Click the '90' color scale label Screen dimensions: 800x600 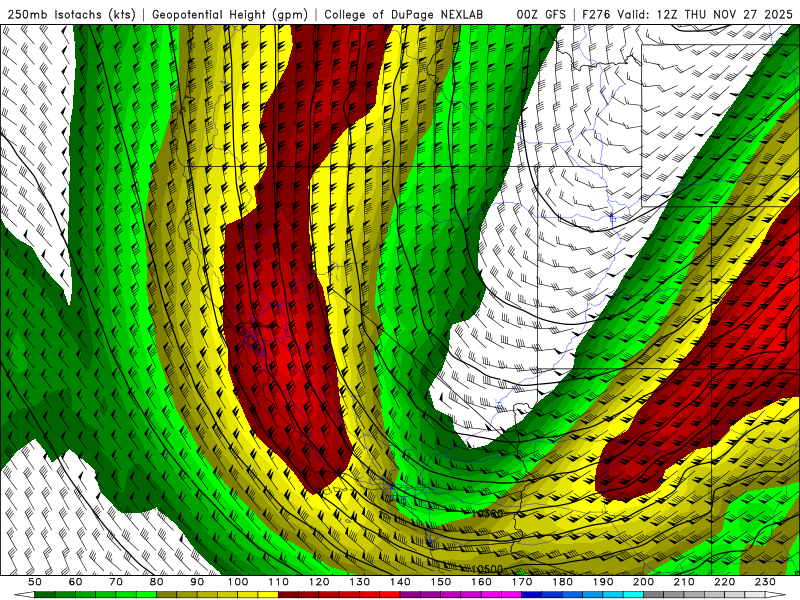click(197, 582)
